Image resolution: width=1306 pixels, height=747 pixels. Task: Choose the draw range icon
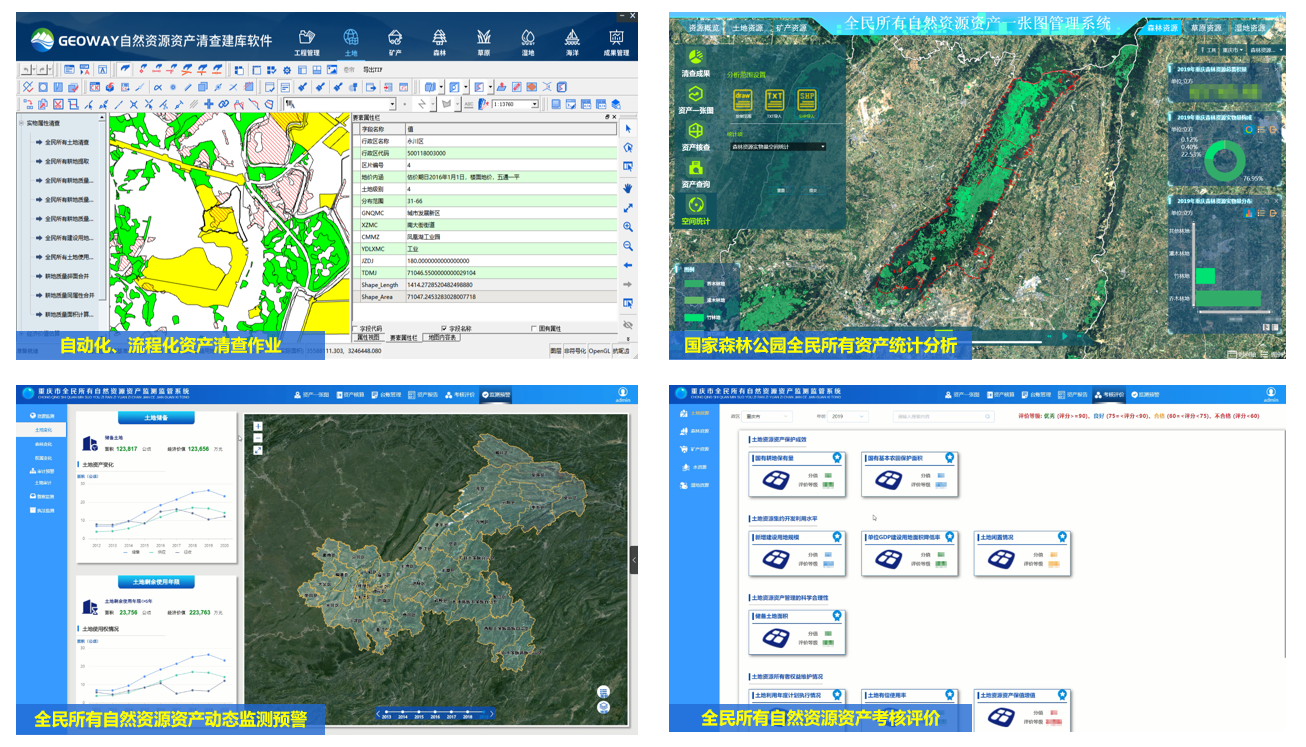(x=742, y=101)
